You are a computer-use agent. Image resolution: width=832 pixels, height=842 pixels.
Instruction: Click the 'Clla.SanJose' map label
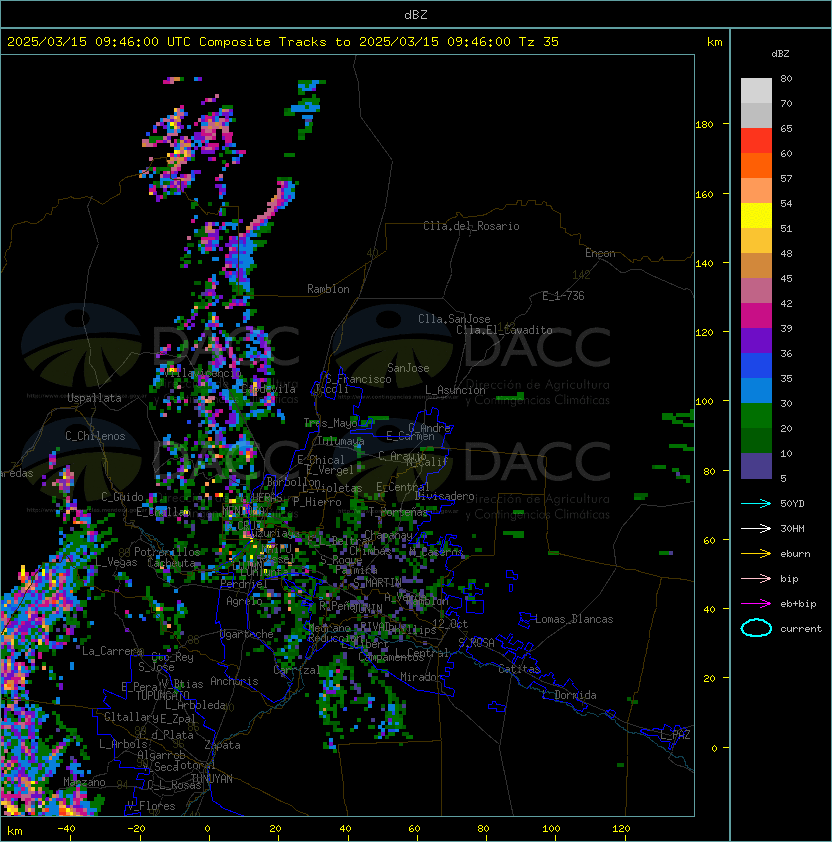(454, 319)
